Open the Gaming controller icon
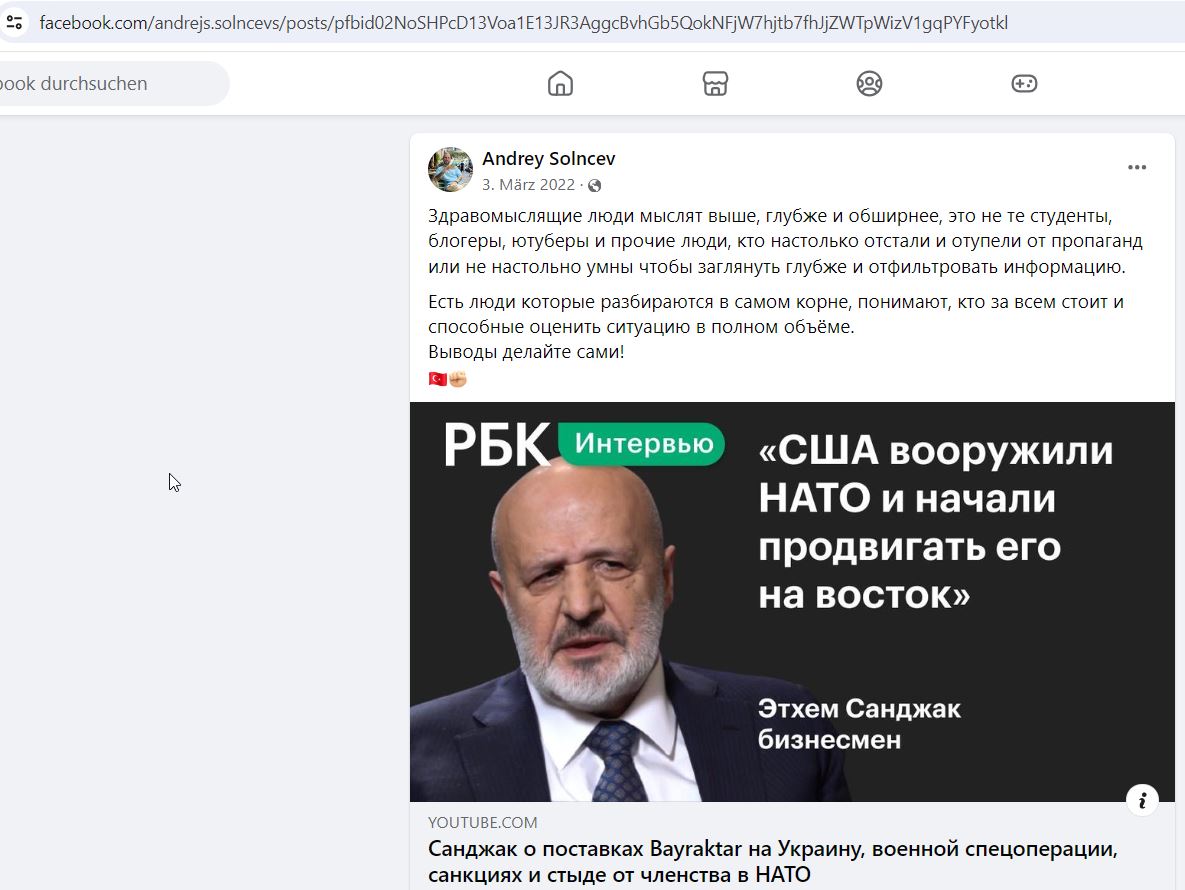 [1024, 83]
